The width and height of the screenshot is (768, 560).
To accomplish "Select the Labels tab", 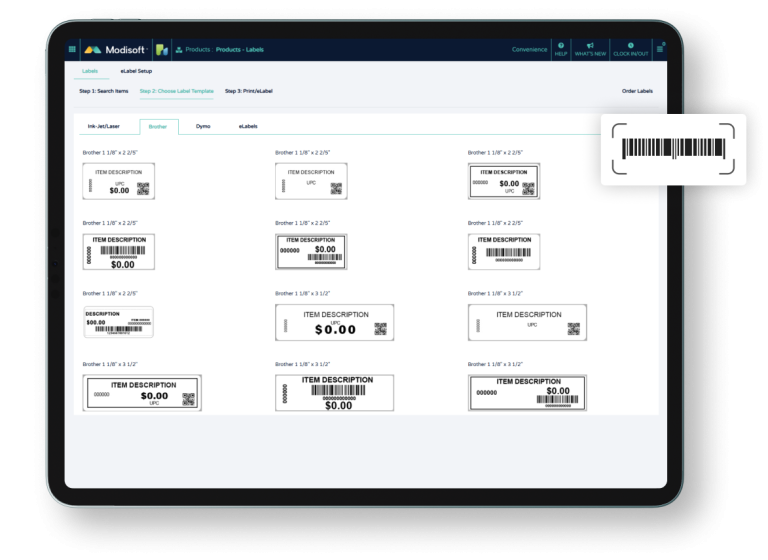I will coord(90,72).
